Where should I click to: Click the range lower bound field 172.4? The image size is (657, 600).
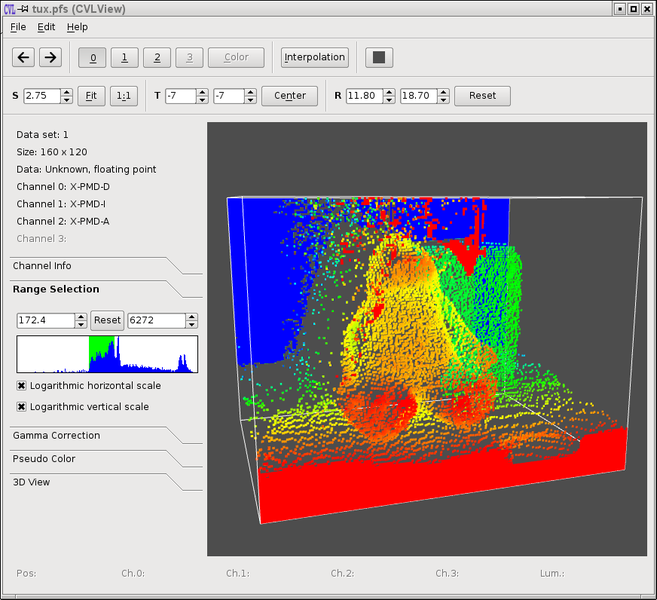(46, 321)
